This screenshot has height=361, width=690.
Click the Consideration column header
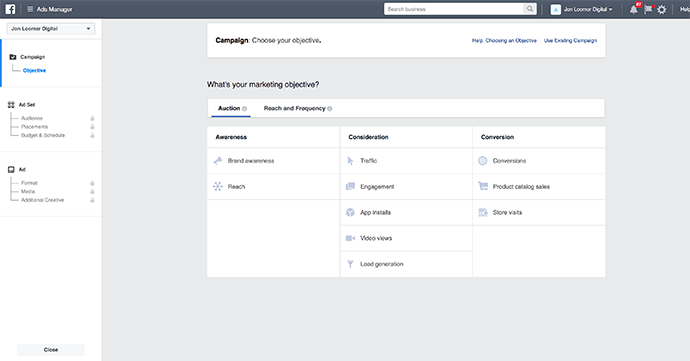[x=368, y=137]
